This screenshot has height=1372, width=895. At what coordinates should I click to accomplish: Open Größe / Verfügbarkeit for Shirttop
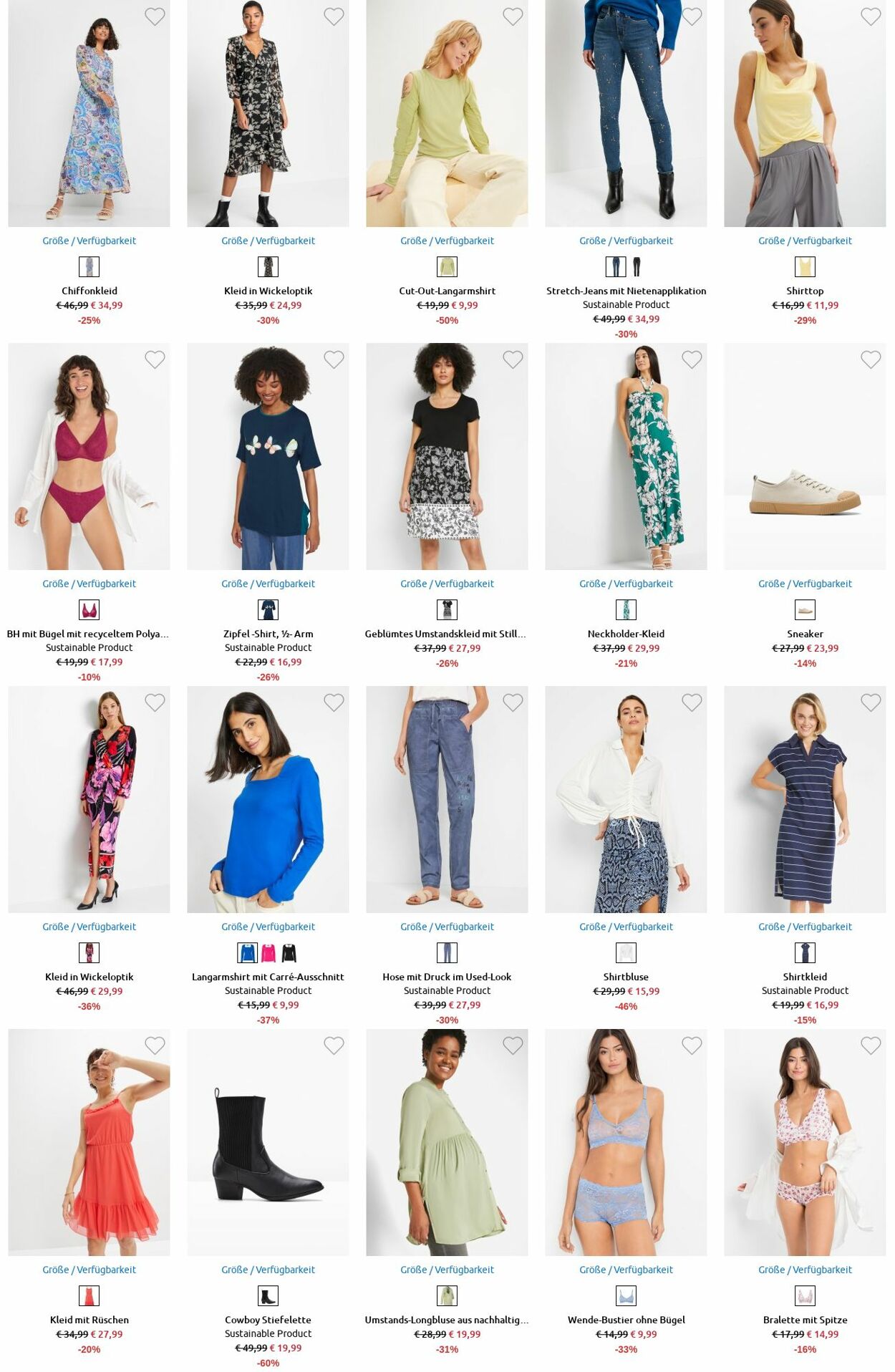coord(805,241)
